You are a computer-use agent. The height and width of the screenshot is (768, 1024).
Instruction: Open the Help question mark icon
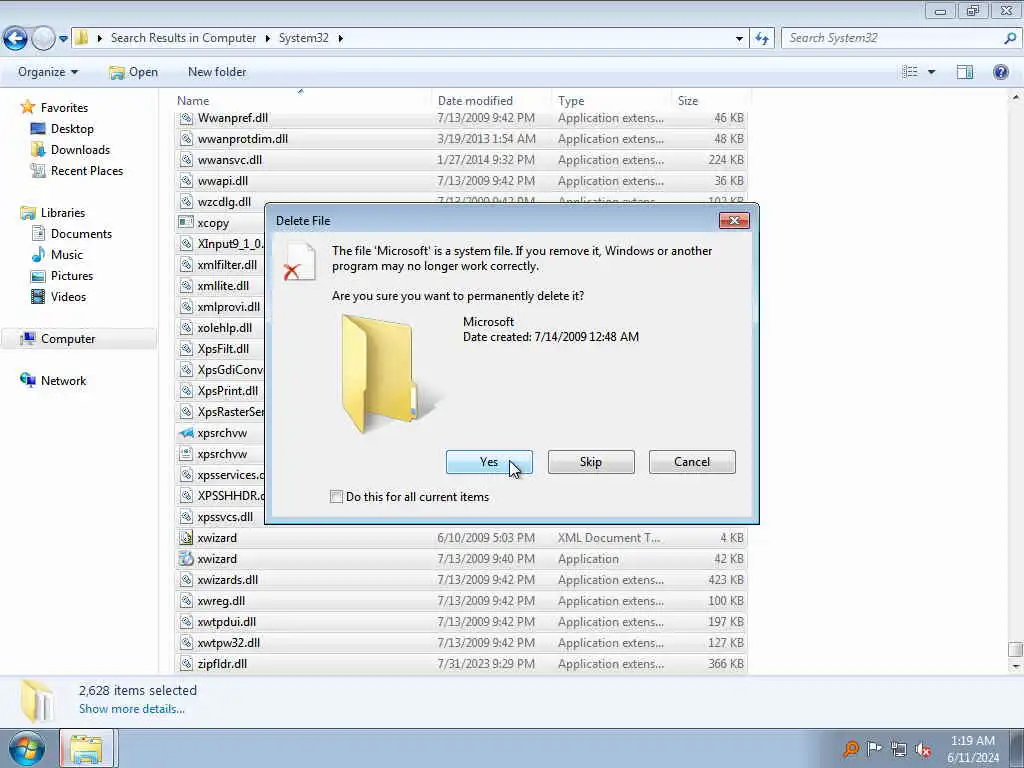pos(1000,72)
